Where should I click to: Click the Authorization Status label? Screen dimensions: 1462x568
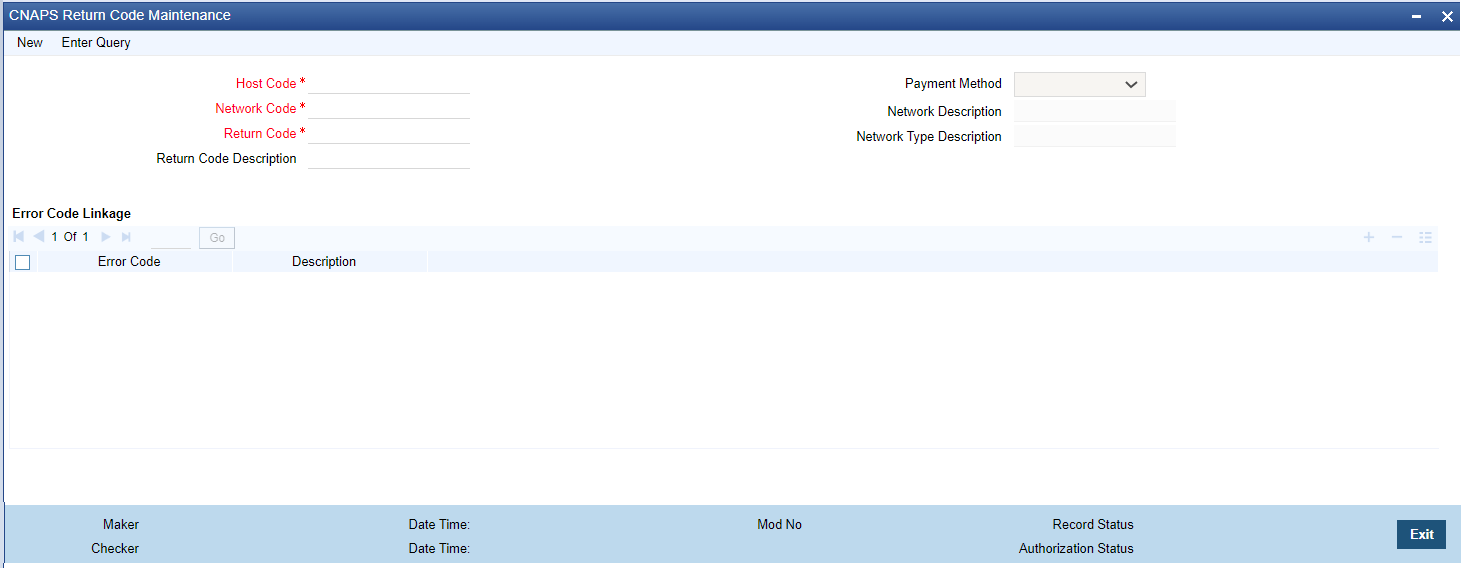tap(1076, 549)
